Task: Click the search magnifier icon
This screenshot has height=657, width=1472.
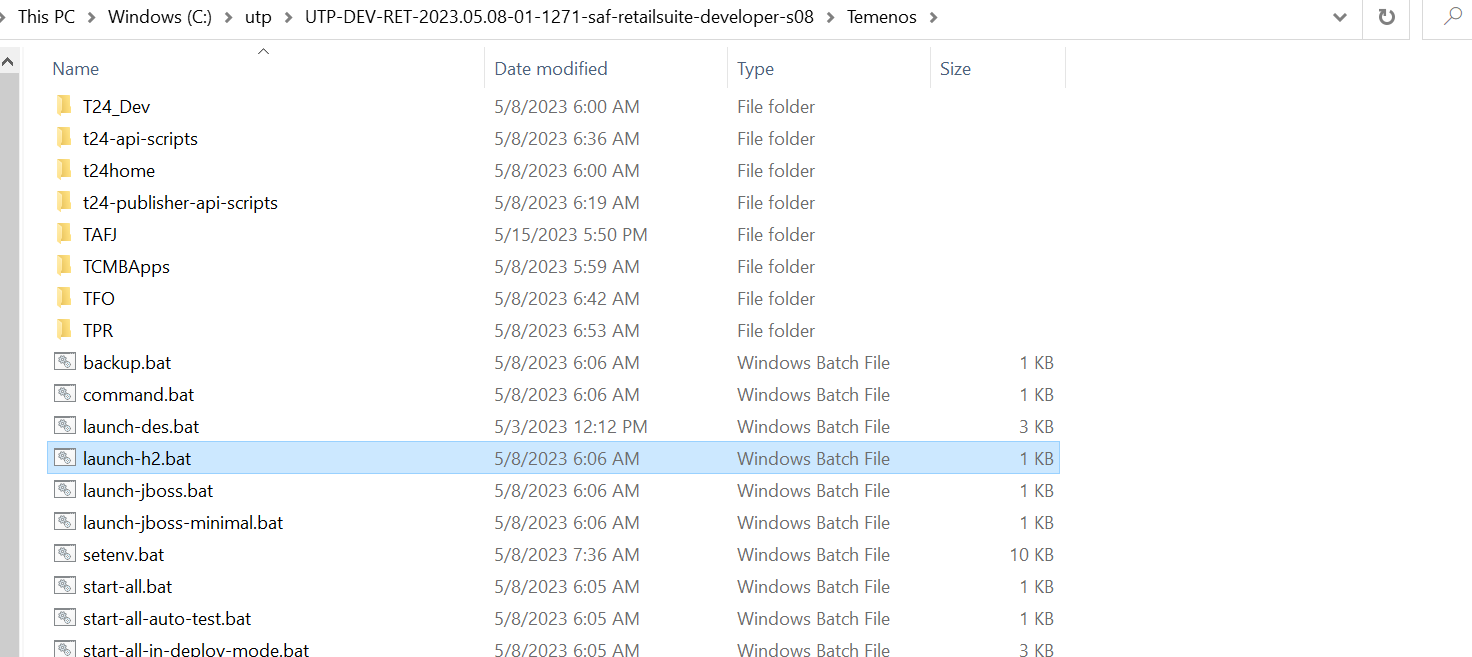Action: [x=1451, y=17]
